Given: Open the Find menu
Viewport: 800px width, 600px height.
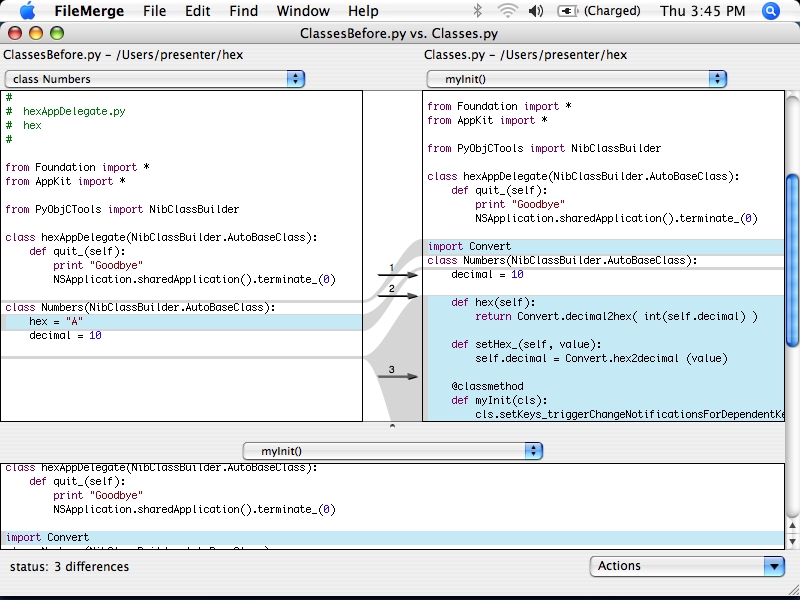Looking at the screenshot, I should pos(243,11).
